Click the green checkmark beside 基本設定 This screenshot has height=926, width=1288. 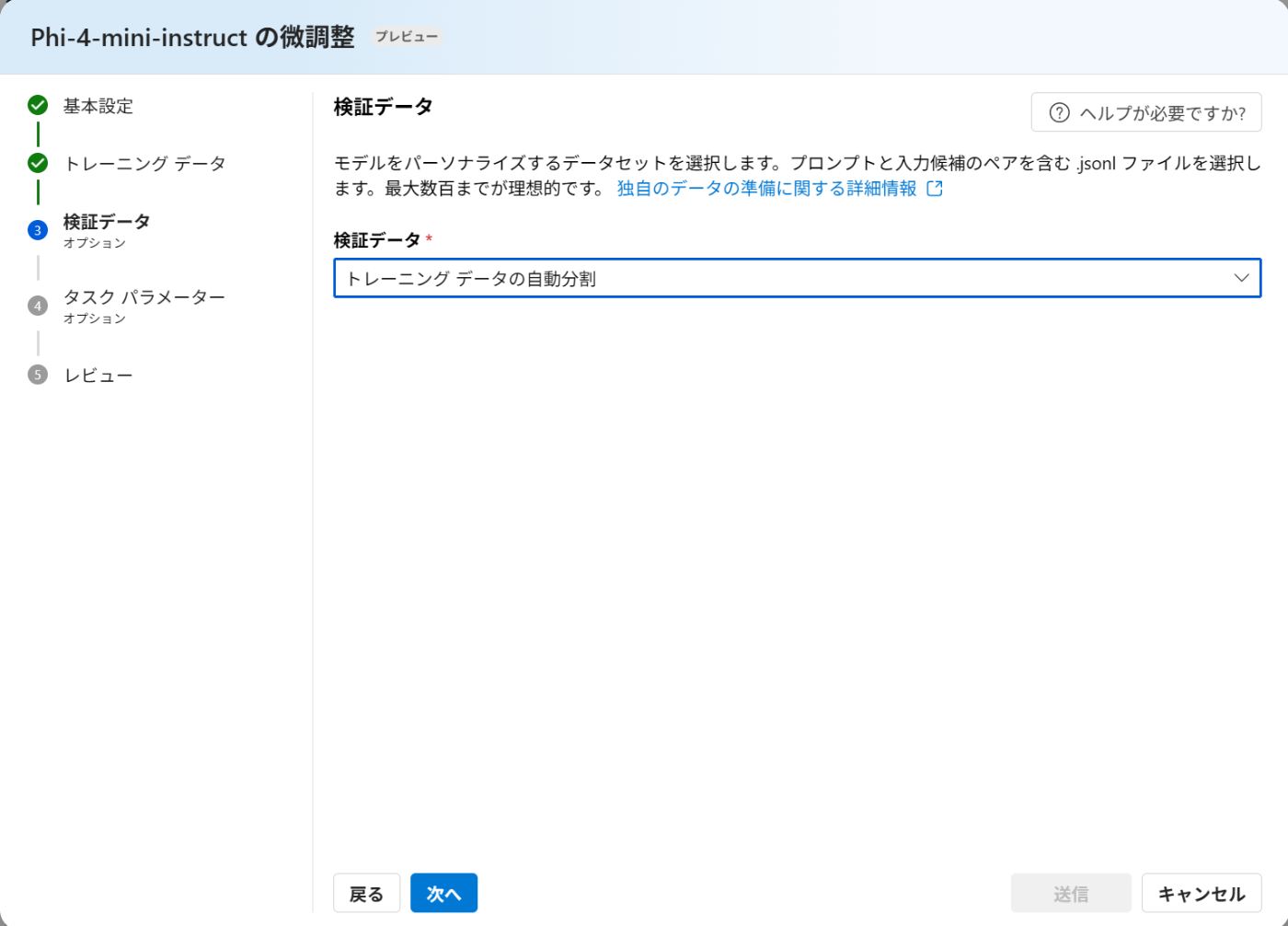pyautogui.click(x=38, y=105)
